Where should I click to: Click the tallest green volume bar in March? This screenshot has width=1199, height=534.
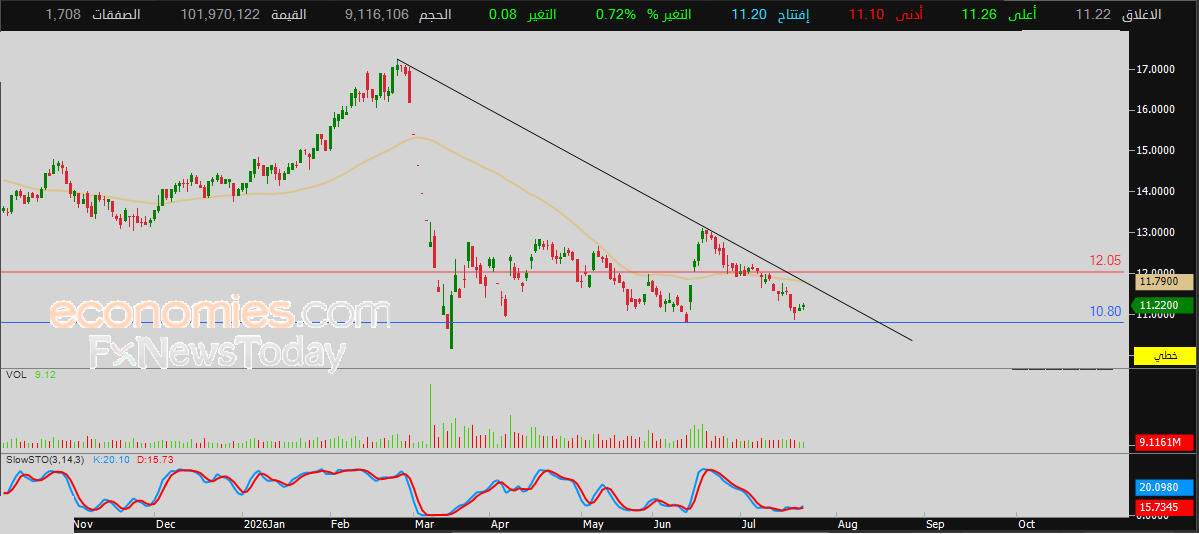tap(431, 415)
